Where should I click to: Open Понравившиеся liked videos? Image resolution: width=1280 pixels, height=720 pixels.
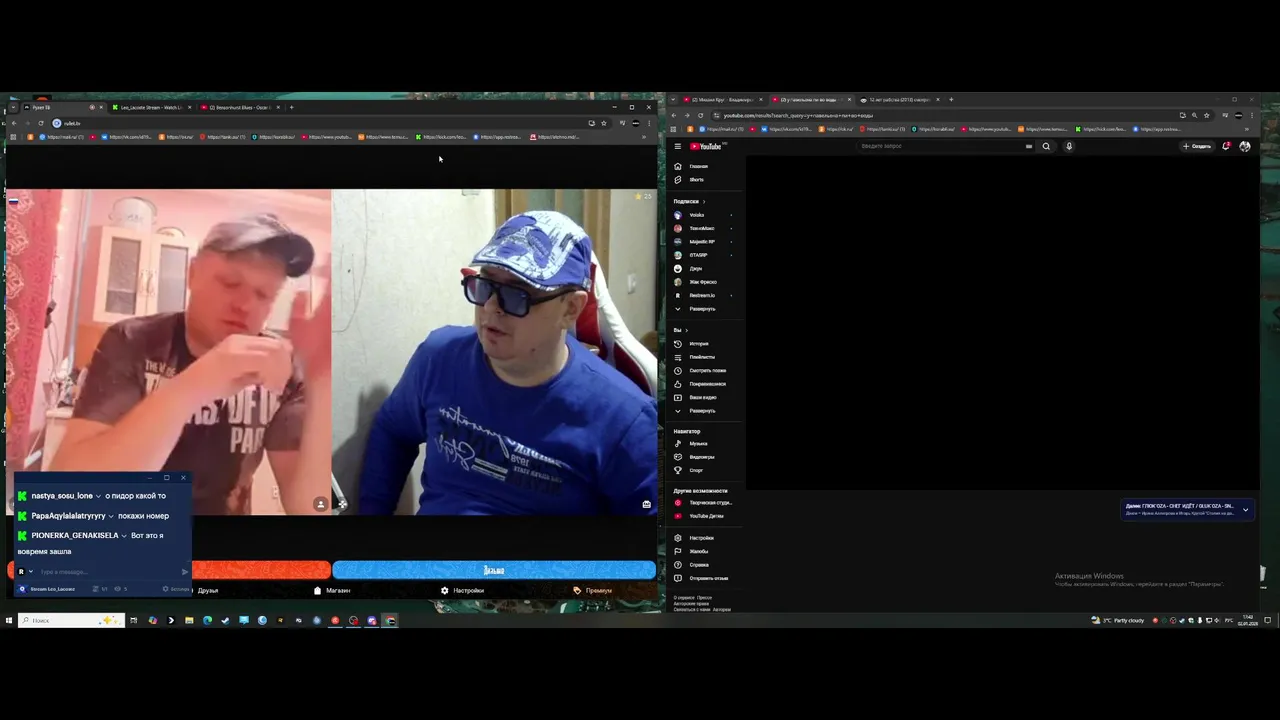705,384
